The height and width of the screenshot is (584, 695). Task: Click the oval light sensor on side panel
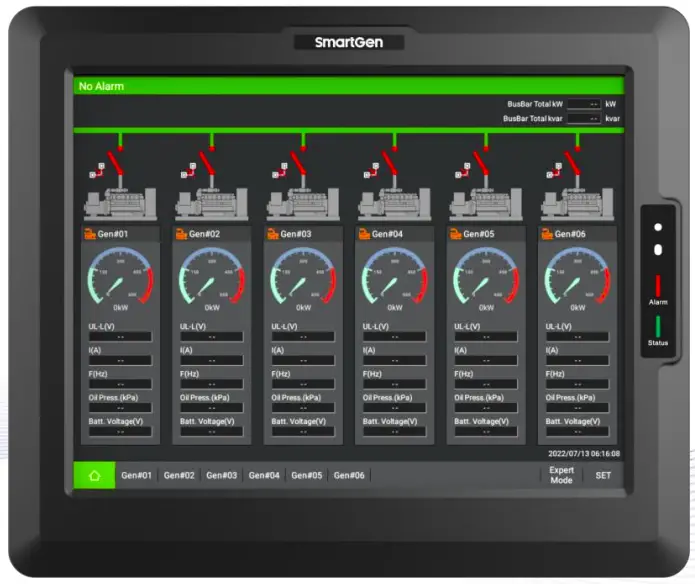click(x=658, y=250)
